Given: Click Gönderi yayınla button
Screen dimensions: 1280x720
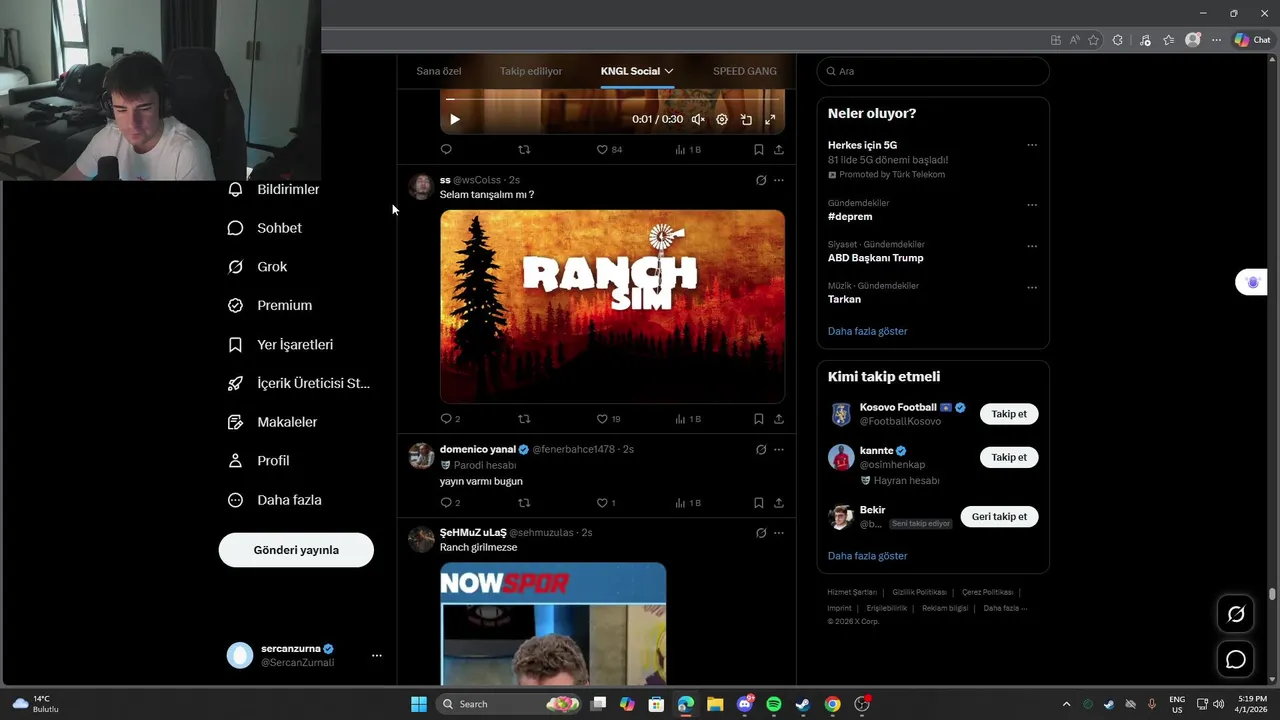Looking at the screenshot, I should pos(296,550).
